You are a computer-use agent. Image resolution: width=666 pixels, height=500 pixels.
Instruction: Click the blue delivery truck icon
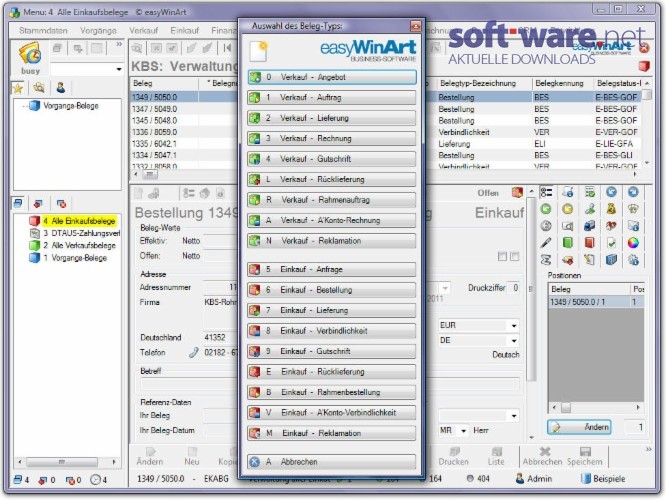coord(590,226)
